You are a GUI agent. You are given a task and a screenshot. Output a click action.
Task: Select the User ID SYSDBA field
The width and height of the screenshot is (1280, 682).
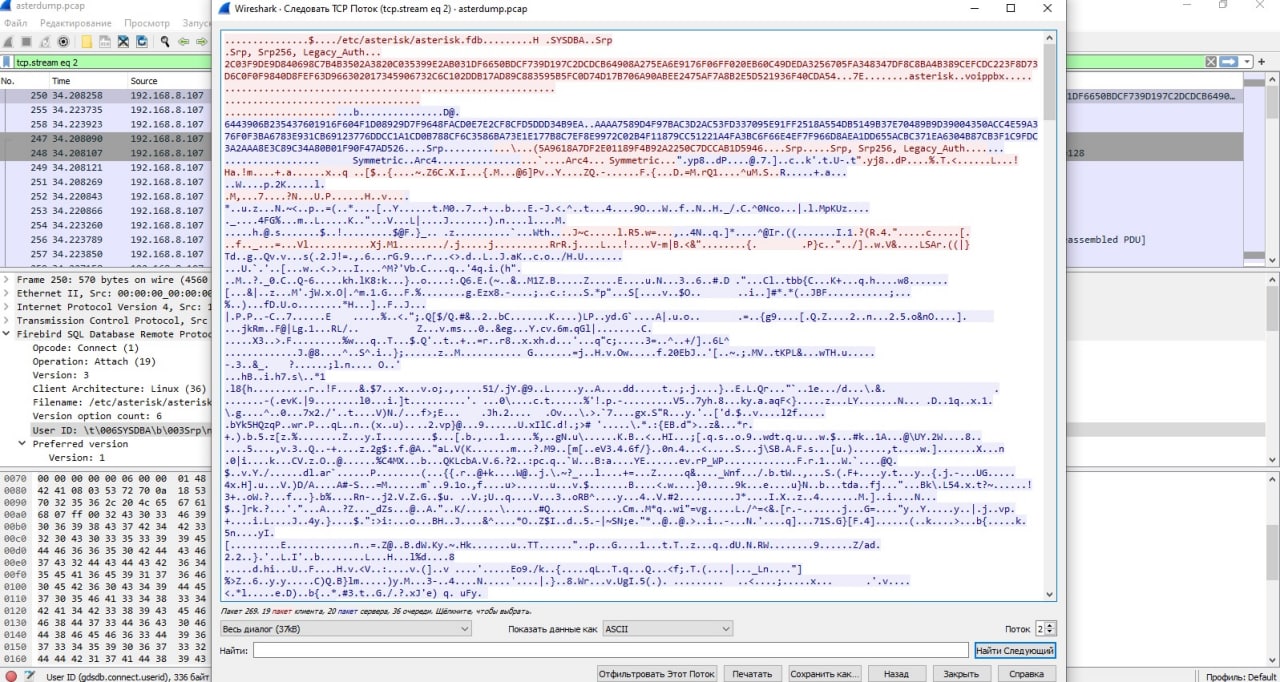pyautogui.click(x=121, y=430)
